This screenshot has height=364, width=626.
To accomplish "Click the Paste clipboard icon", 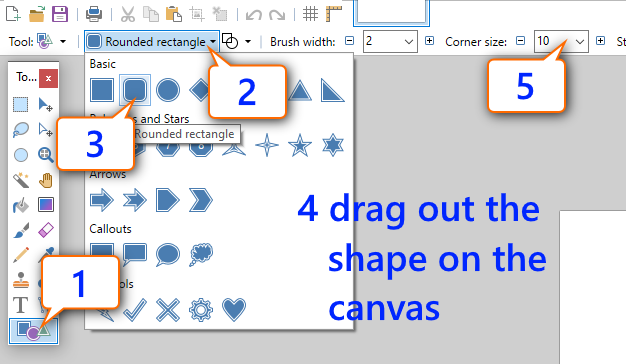I will [x=174, y=14].
